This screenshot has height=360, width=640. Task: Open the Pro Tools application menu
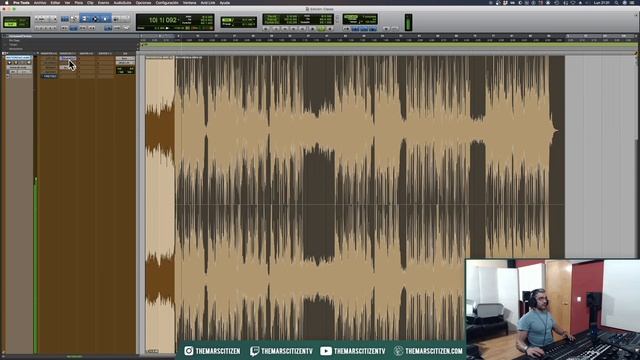click(x=21, y=2)
